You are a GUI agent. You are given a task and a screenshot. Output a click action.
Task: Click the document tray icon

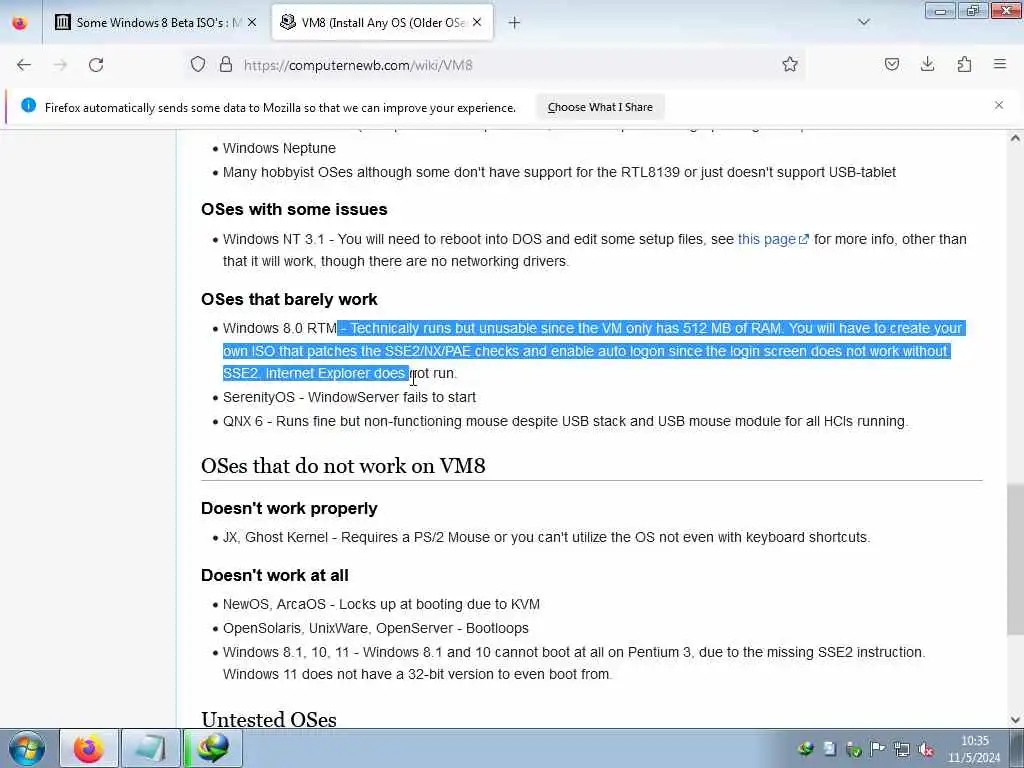pyautogui.click(x=830, y=749)
